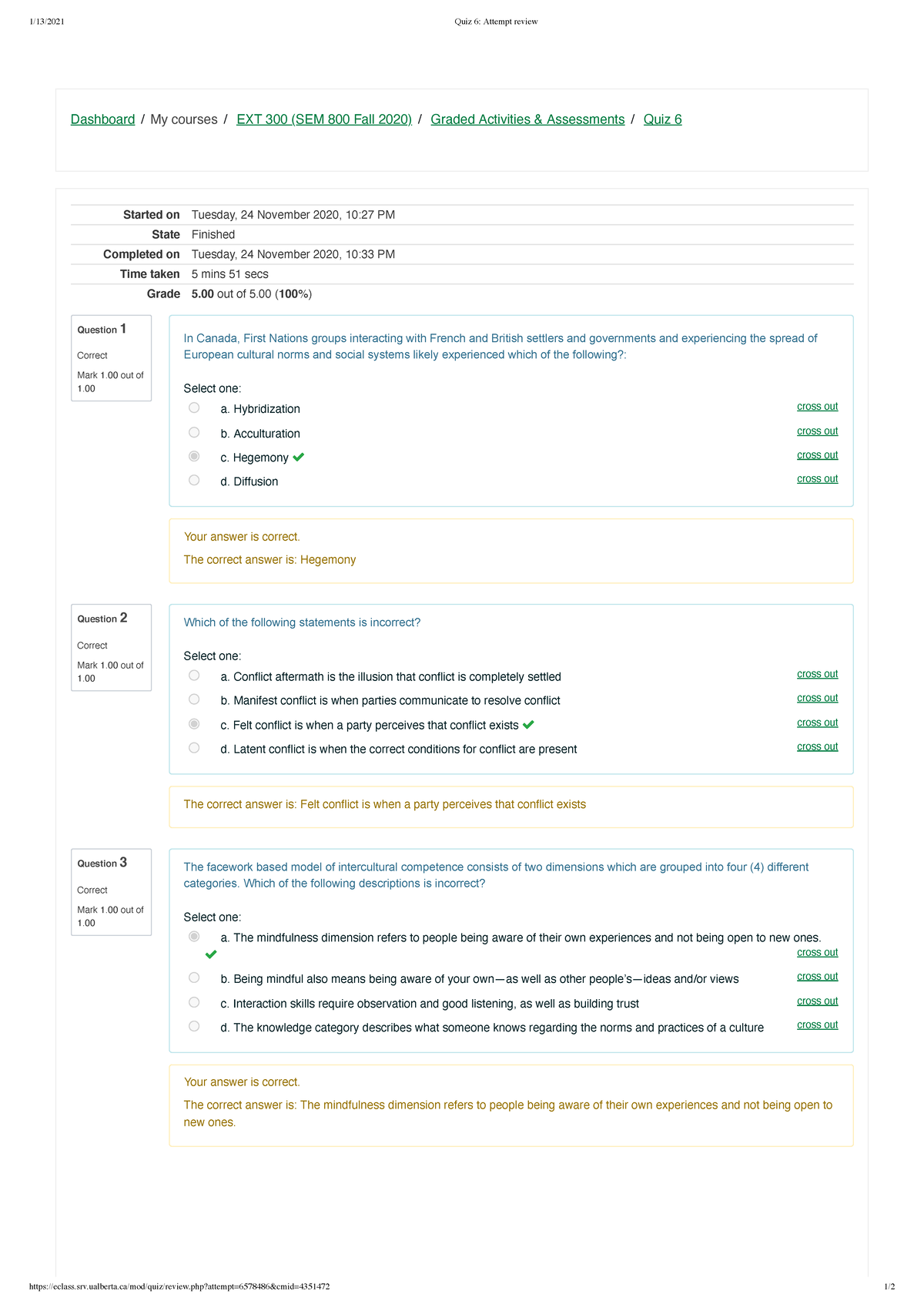
Task: Cross out the Hybridization answer
Action: click(x=817, y=407)
